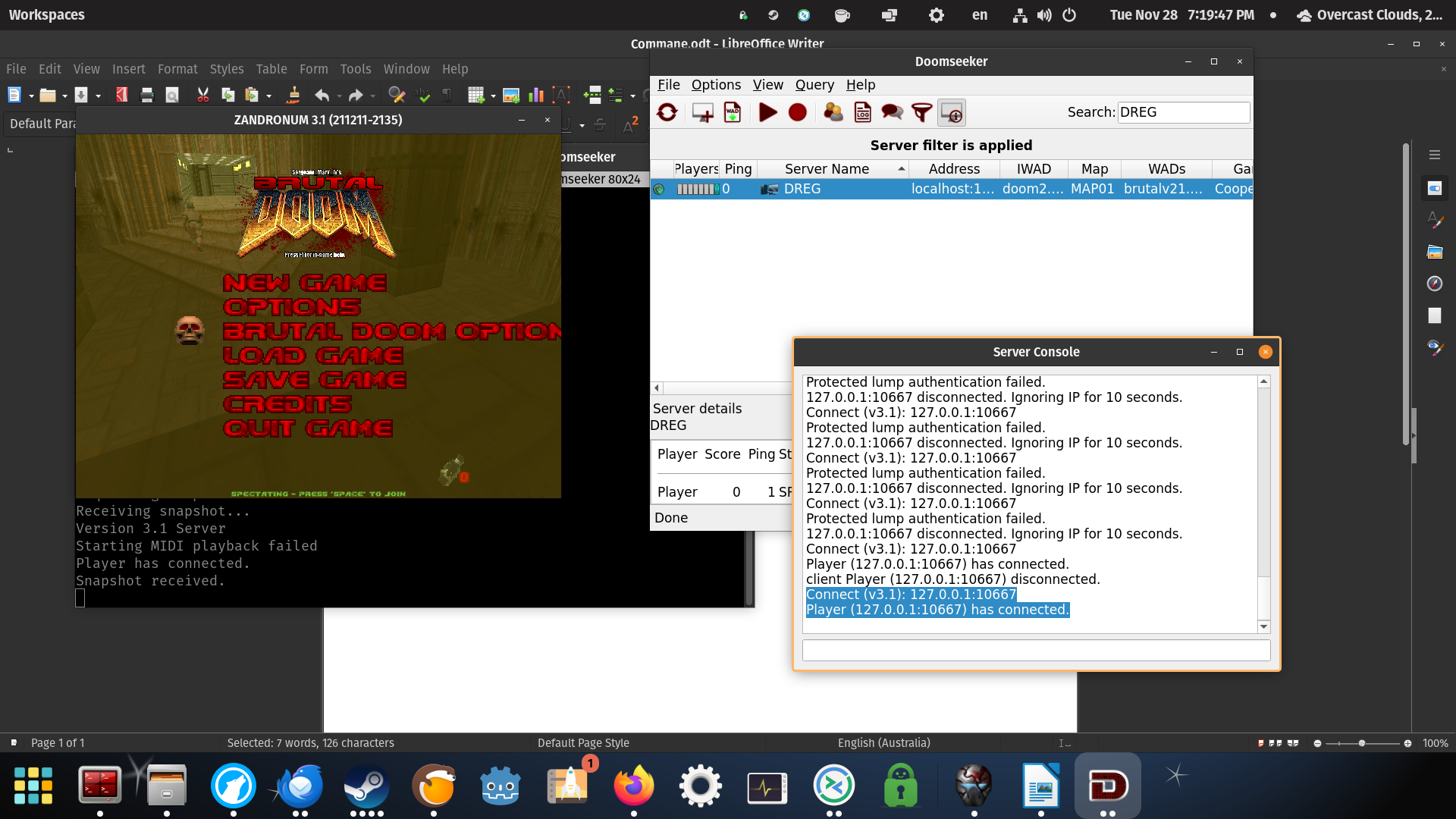Expand the New document dropdown arrow

coord(31,96)
